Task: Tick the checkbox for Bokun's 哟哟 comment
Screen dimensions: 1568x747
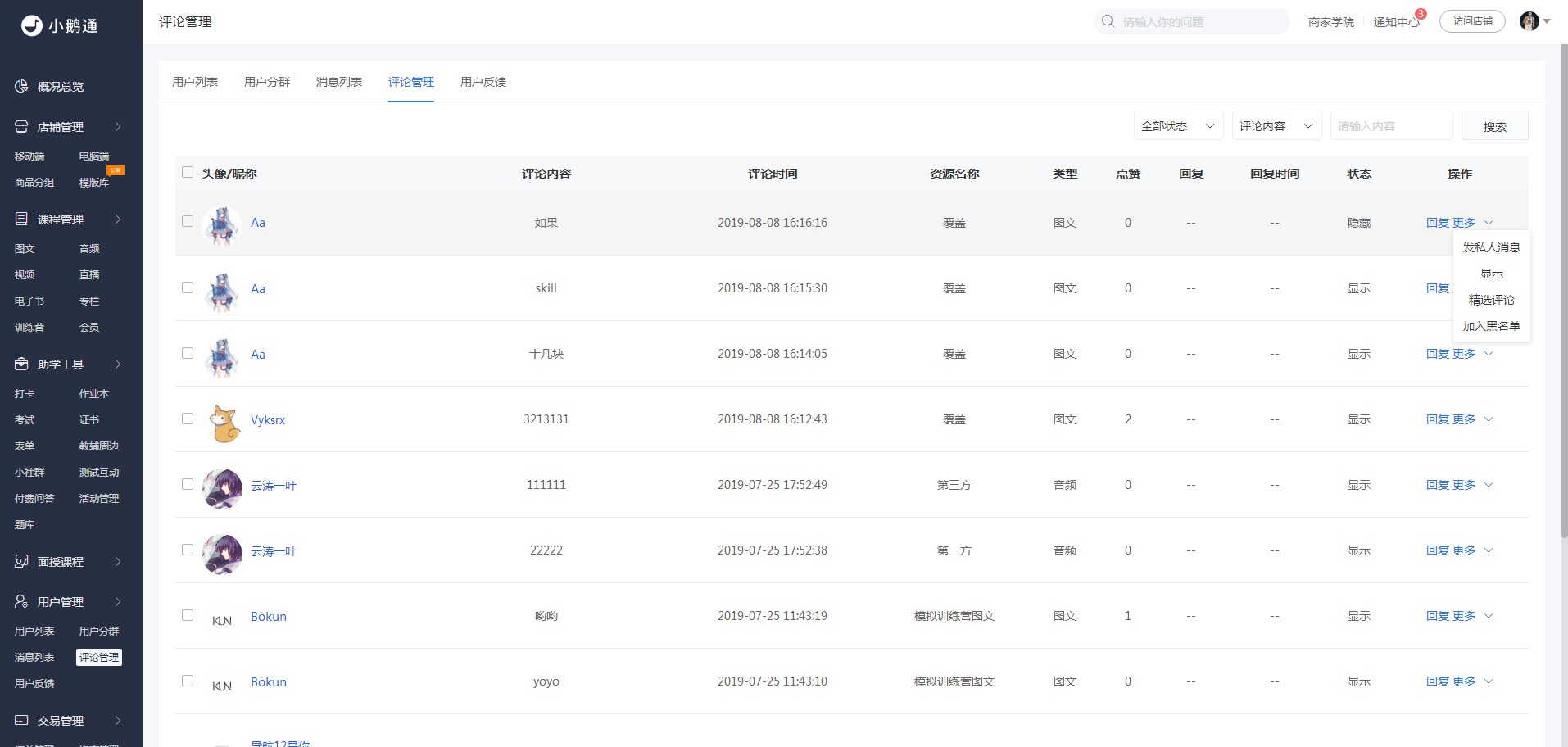Action: [188, 615]
